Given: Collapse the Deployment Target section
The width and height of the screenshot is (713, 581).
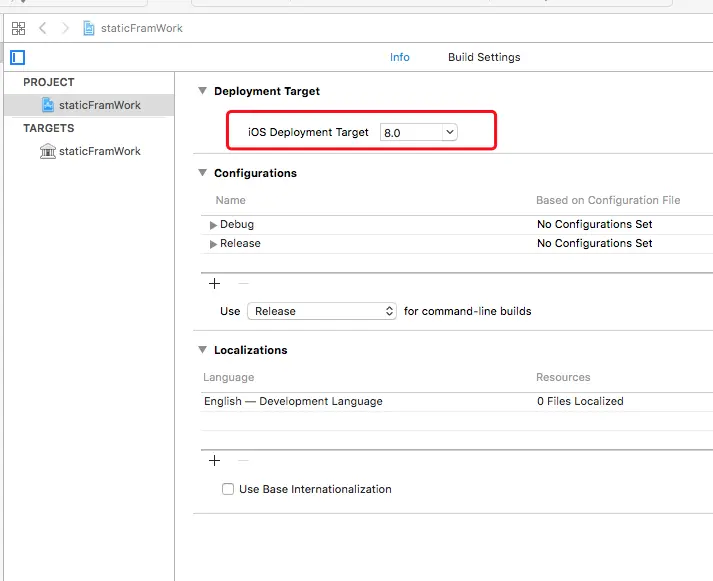Looking at the screenshot, I should [x=203, y=91].
